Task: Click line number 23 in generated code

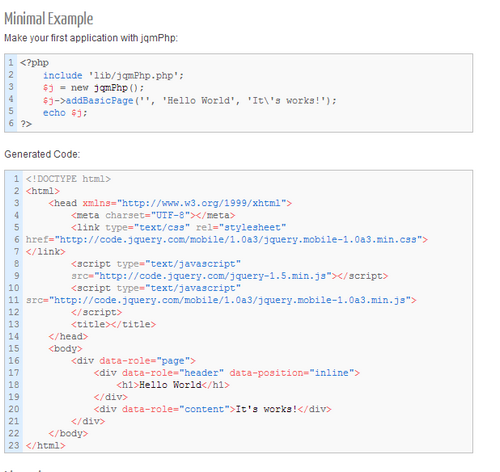Action: pos(14,446)
